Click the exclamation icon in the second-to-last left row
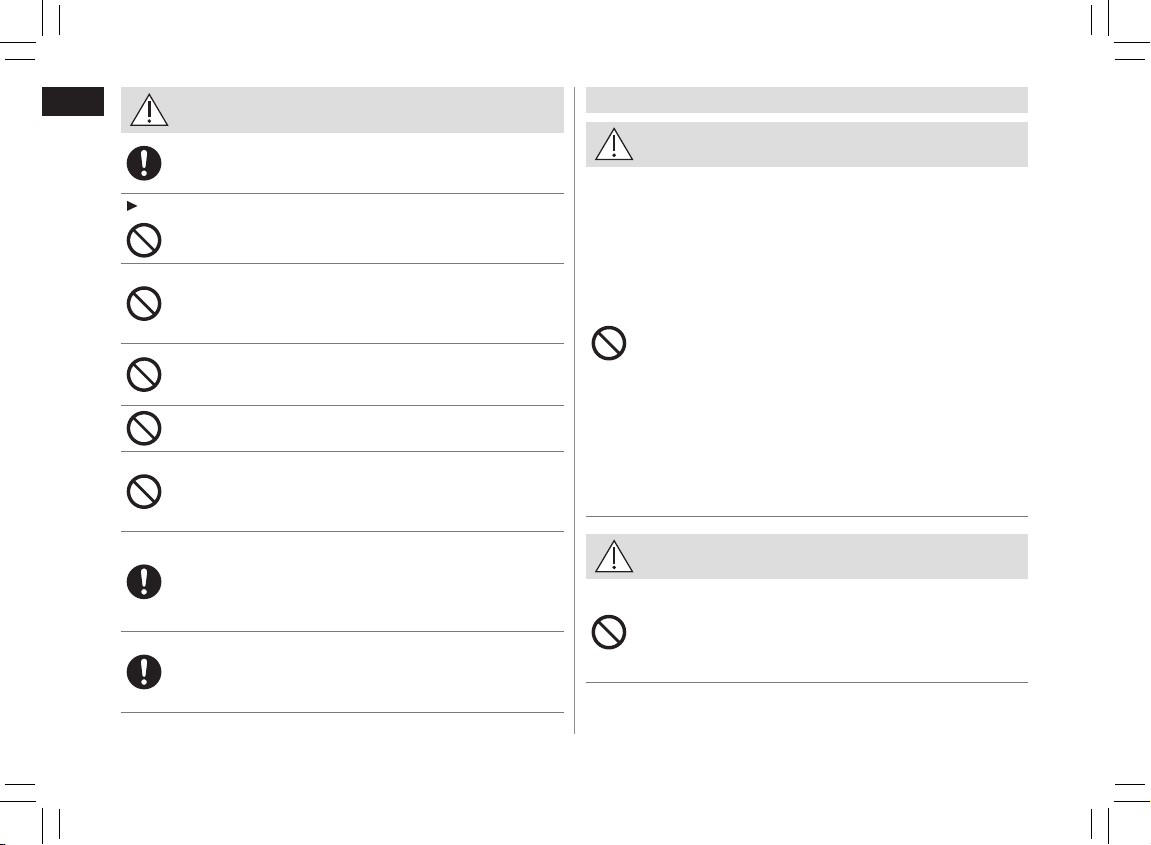 point(144,582)
